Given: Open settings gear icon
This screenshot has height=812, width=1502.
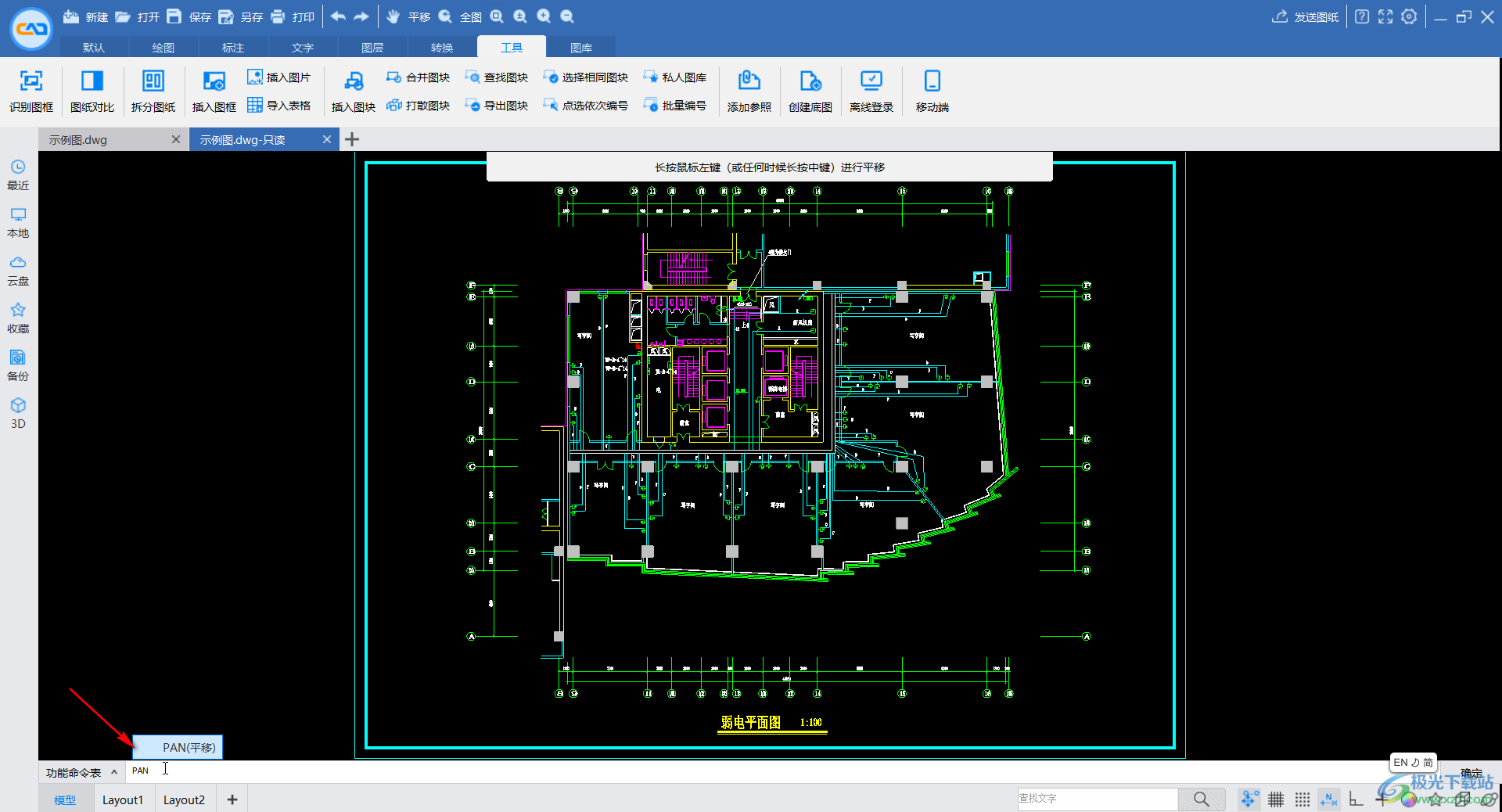Looking at the screenshot, I should [x=1409, y=16].
